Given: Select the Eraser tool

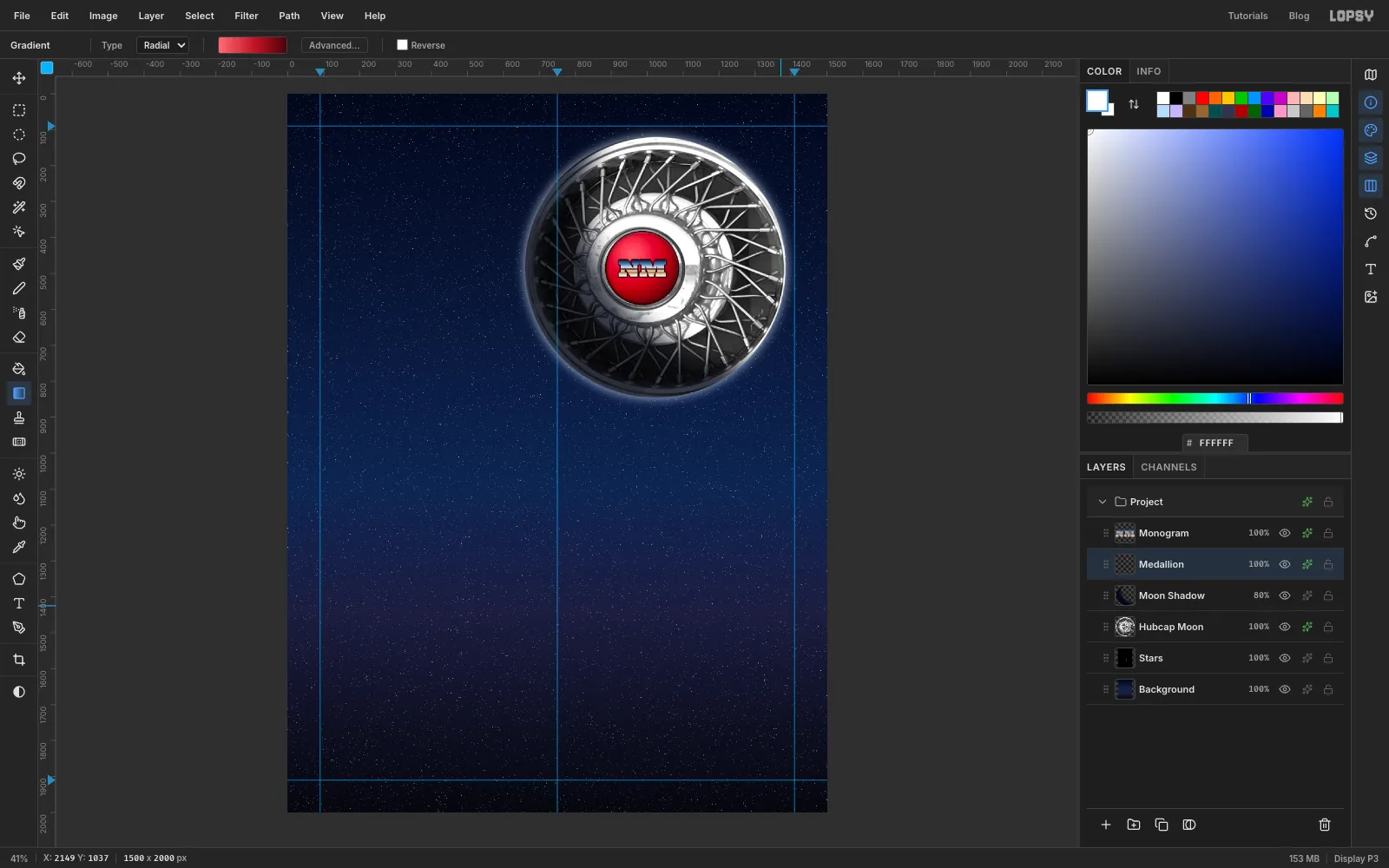Looking at the screenshot, I should 19,338.
